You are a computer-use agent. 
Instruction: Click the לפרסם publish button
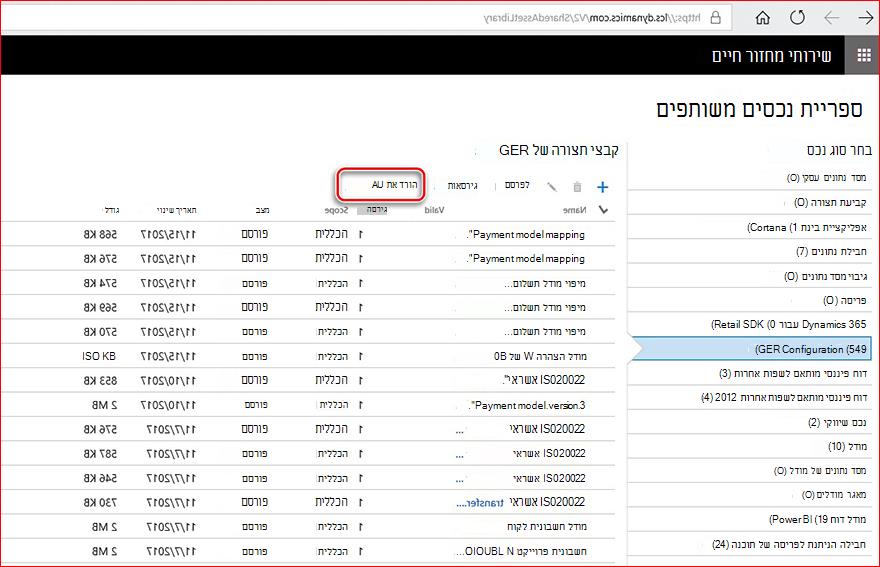coord(517,185)
